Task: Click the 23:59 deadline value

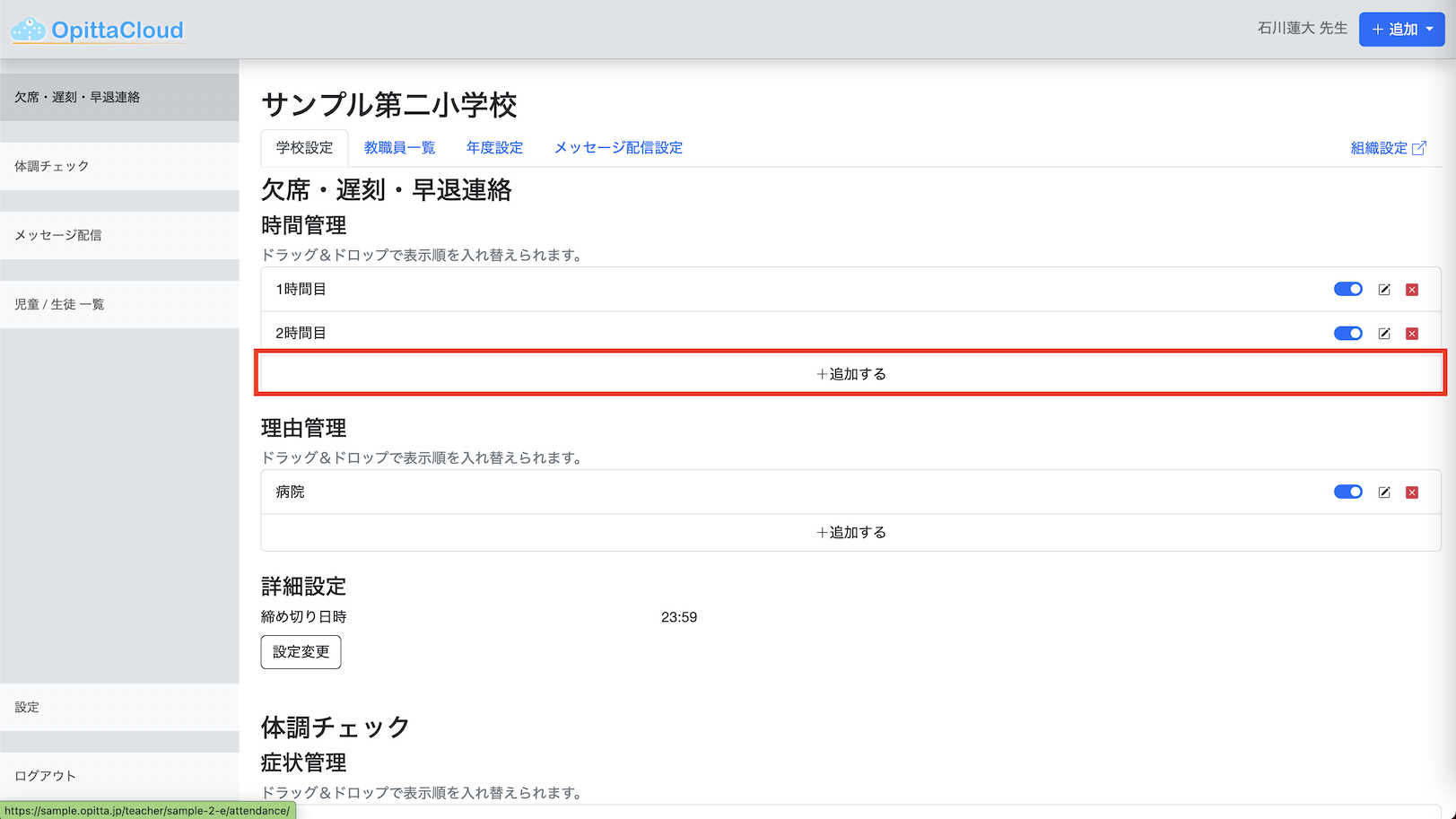Action: tap(679, 617)
